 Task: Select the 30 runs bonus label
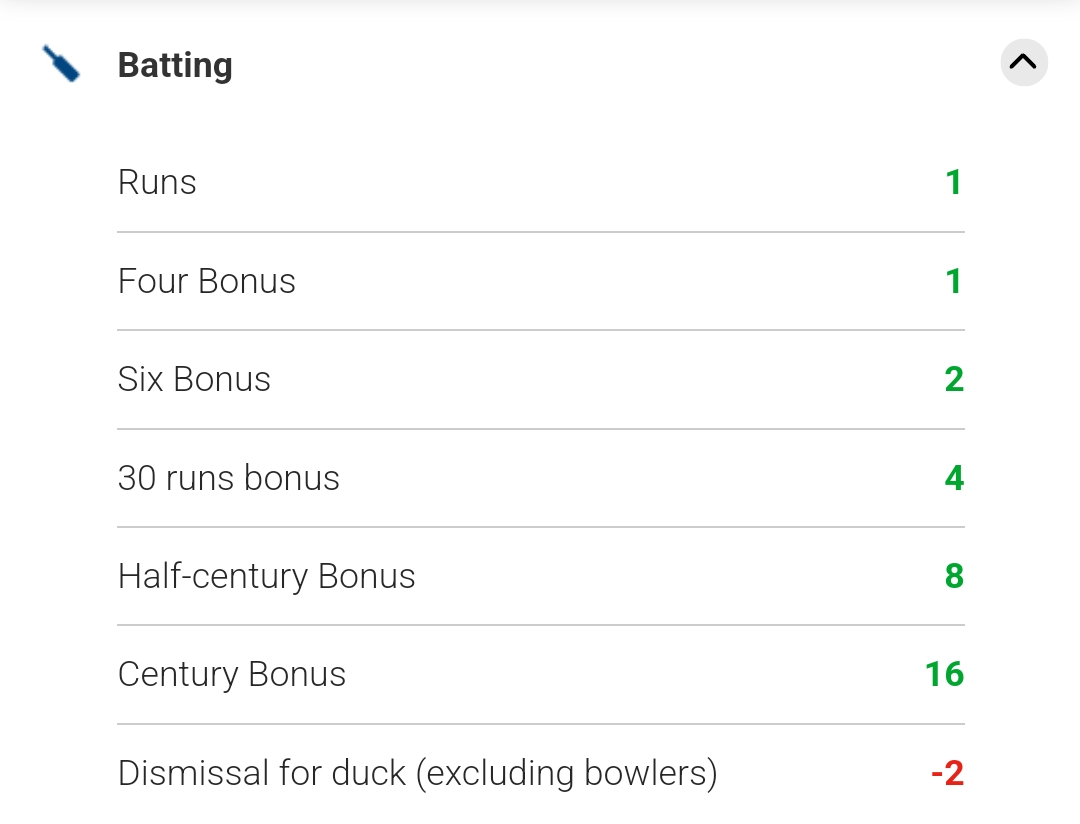click(x=229, y=479)
